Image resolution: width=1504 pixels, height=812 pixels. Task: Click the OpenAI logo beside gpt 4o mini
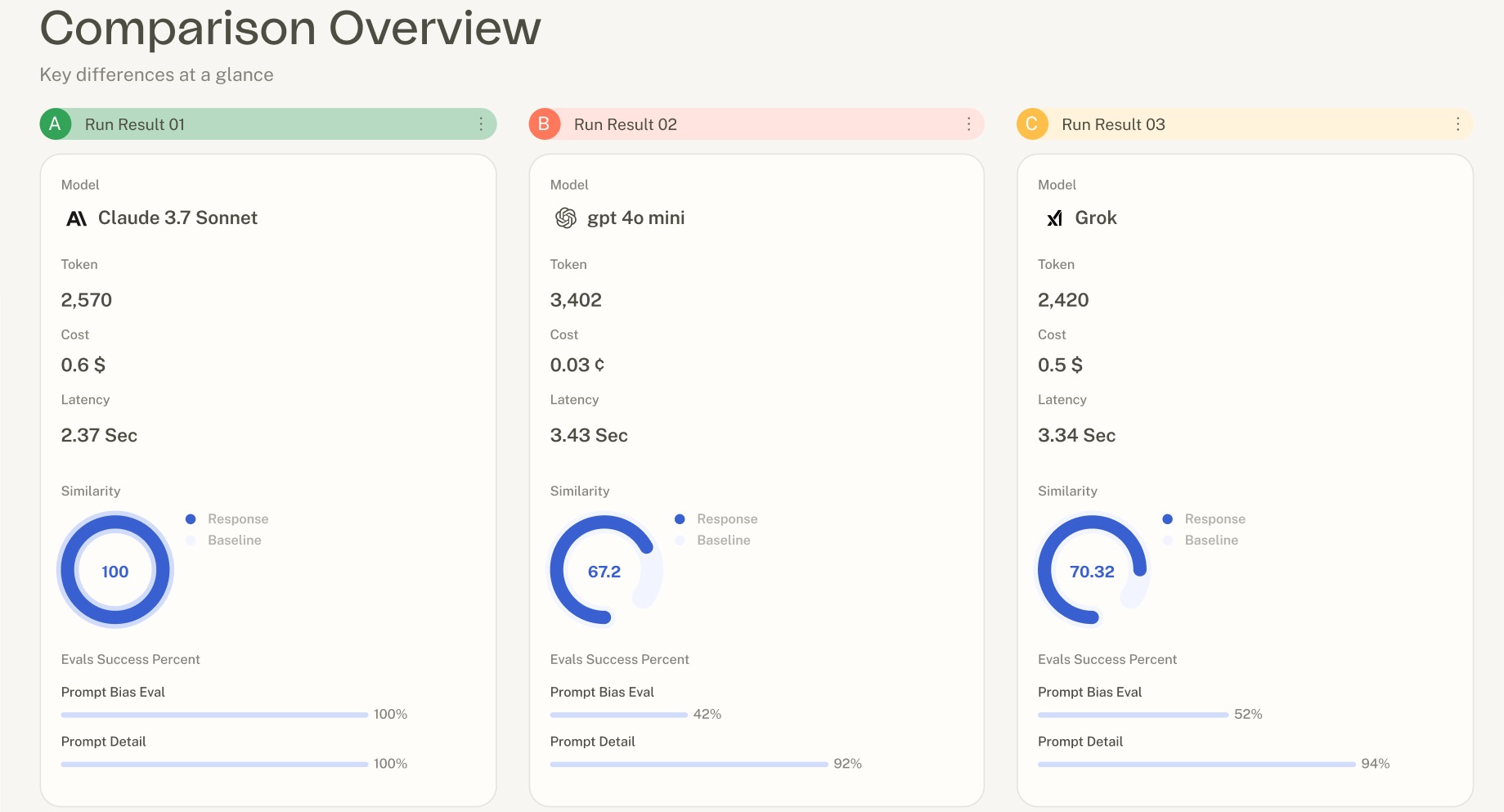click(564, 218)
